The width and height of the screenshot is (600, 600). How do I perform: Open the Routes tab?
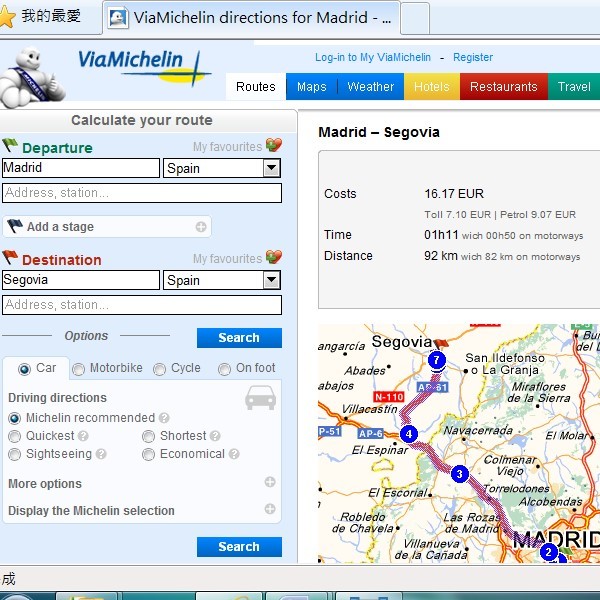pos(256,86)
